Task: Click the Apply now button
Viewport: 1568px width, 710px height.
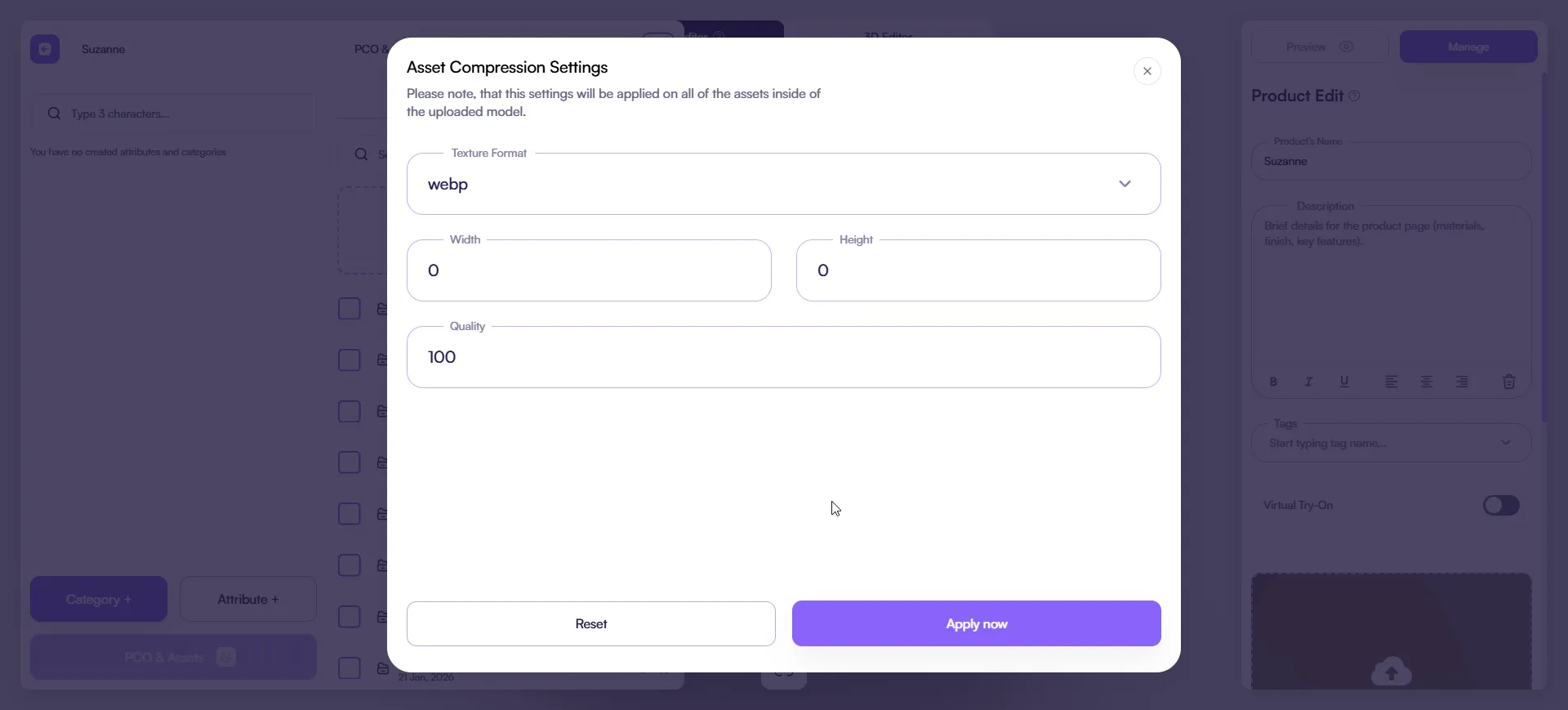Action: tap(976, 623)
